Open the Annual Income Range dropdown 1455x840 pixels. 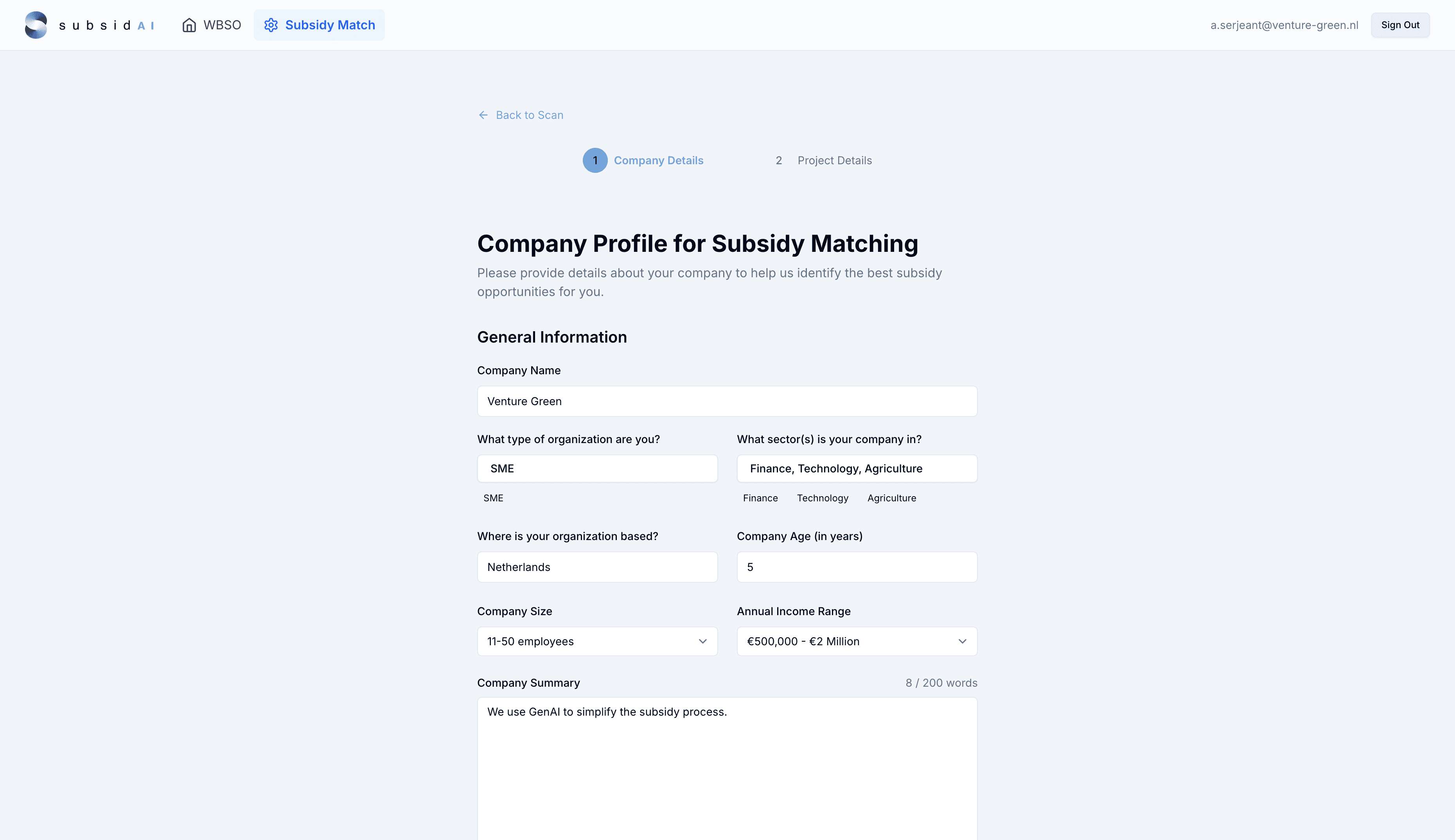[857, 641]
